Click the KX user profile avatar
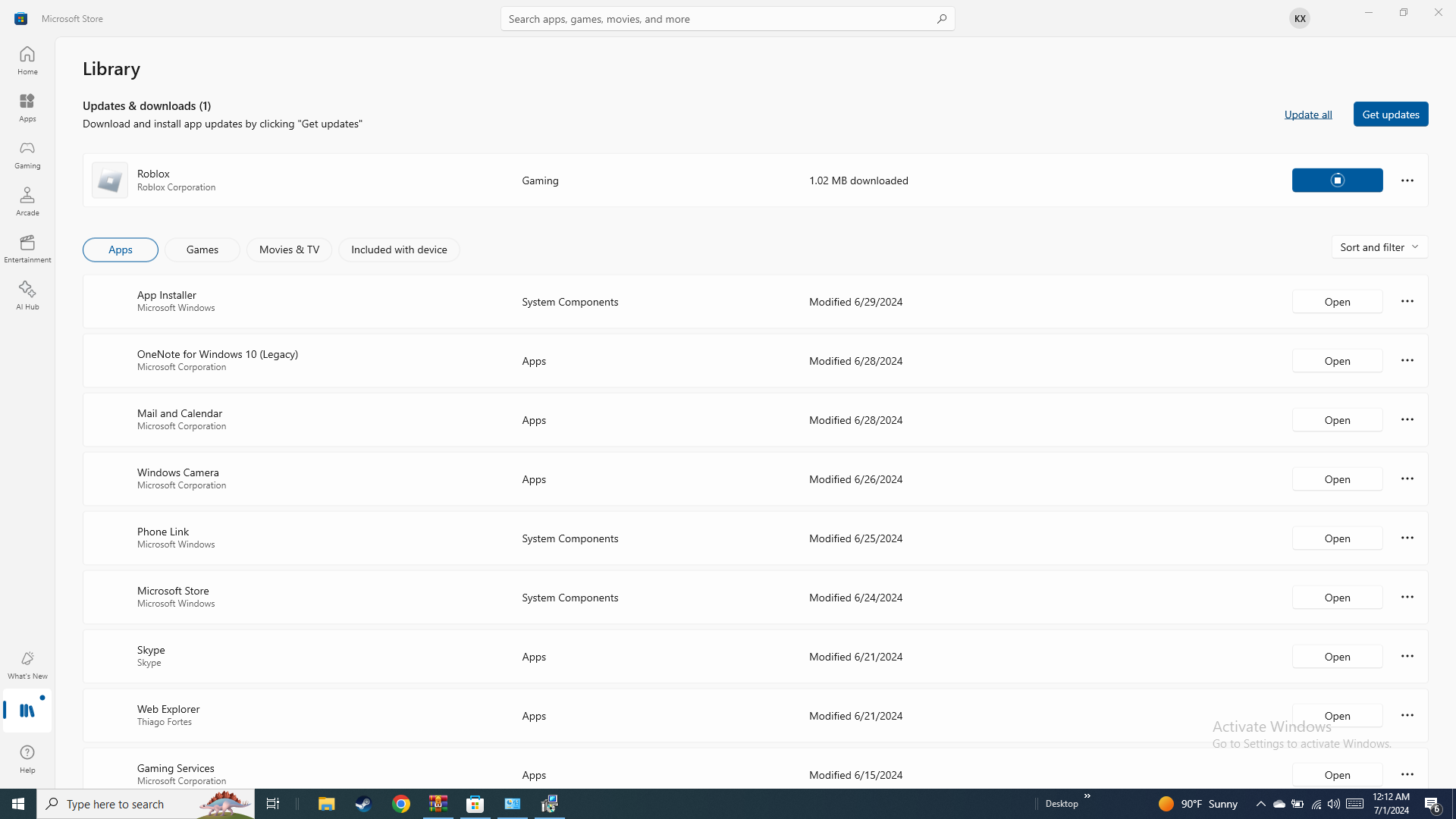 1299,18
